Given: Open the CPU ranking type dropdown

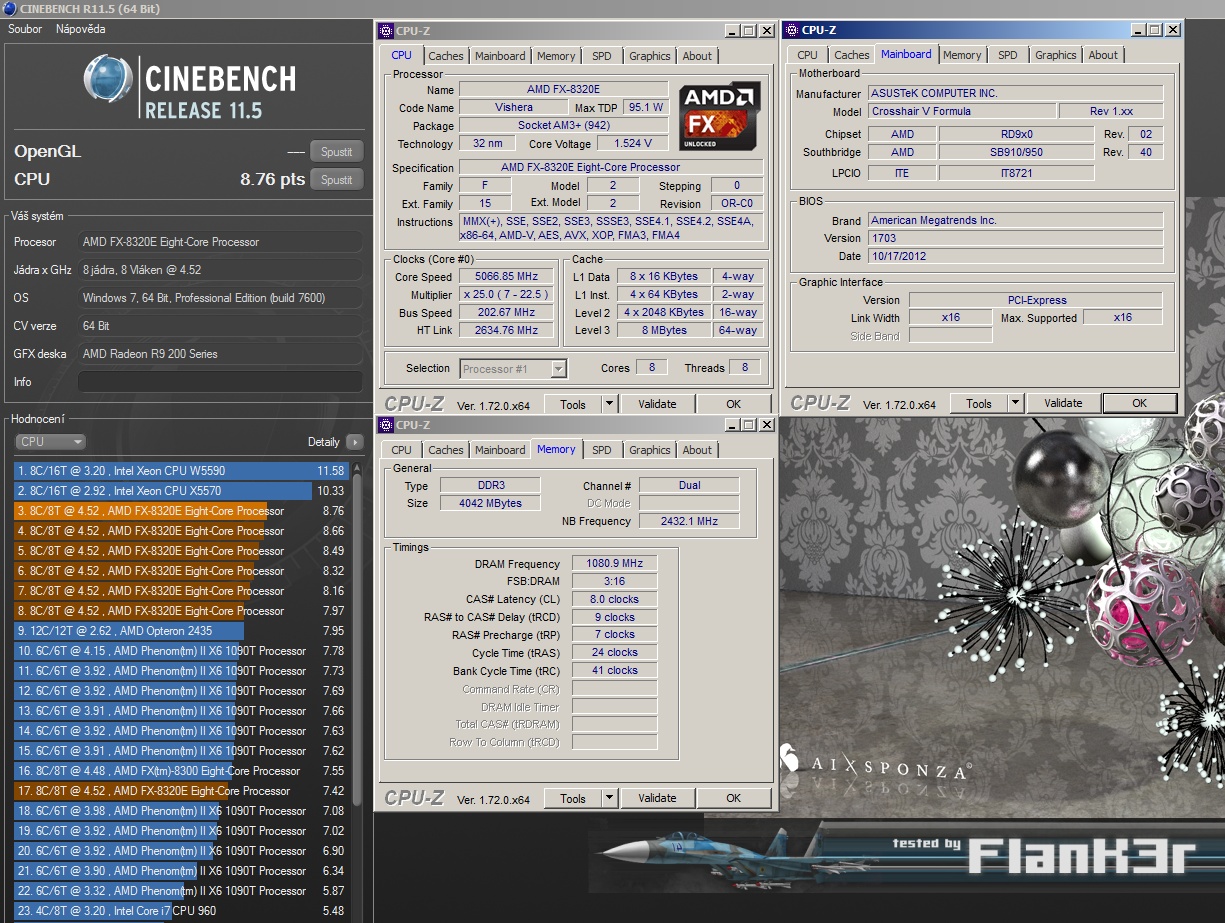Looking at the screenshot, I should [50, 442].
